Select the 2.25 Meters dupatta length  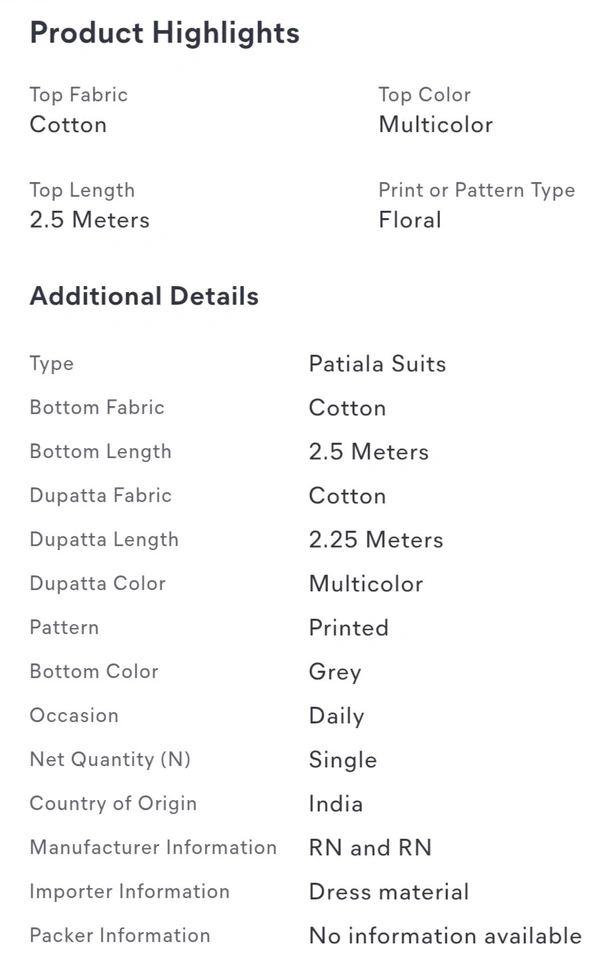(x=376, y=540)
